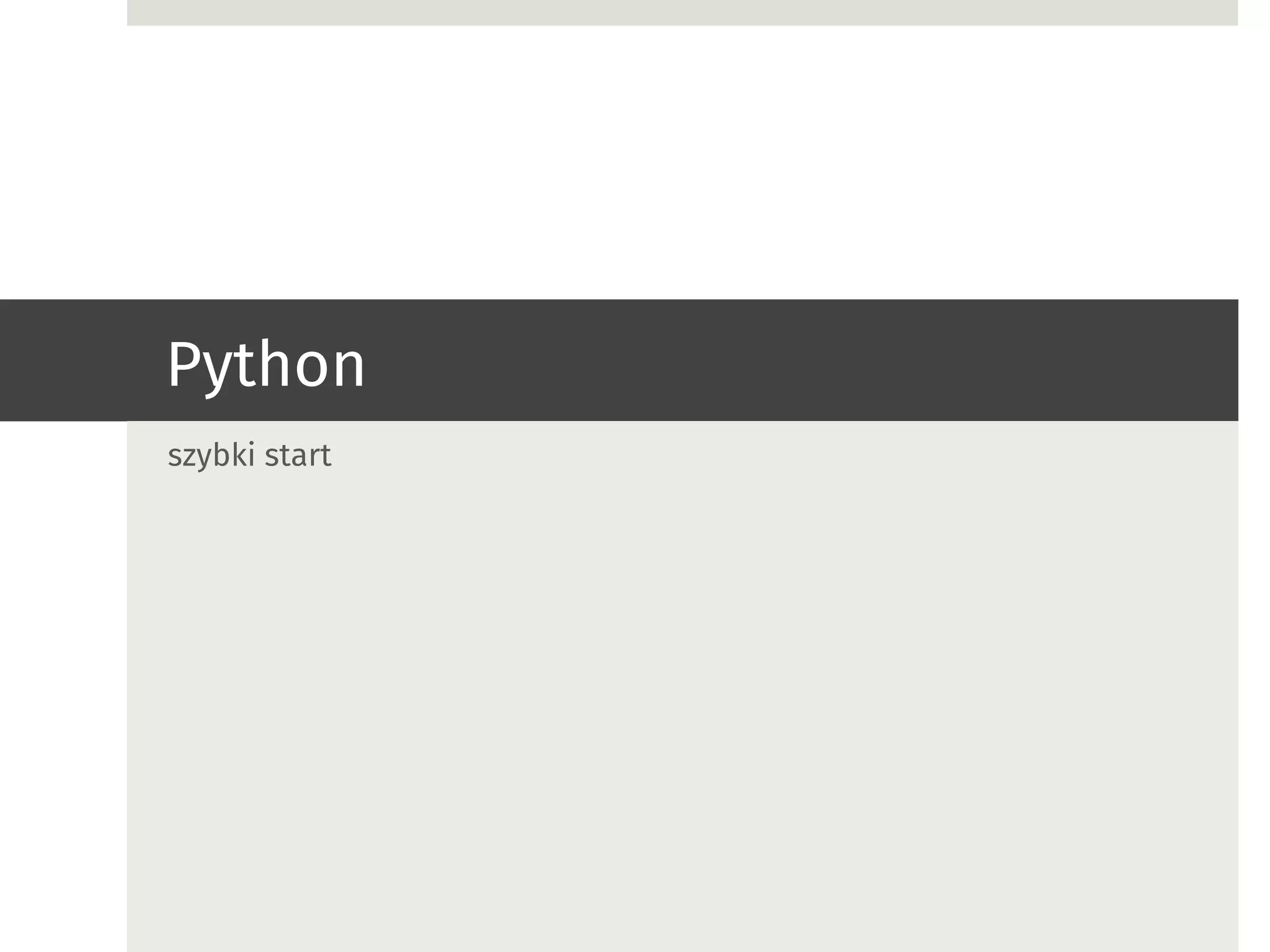Click the white corner left of the top strip
This screenshot has width=1270, height=952.
[x=62, y=12]
